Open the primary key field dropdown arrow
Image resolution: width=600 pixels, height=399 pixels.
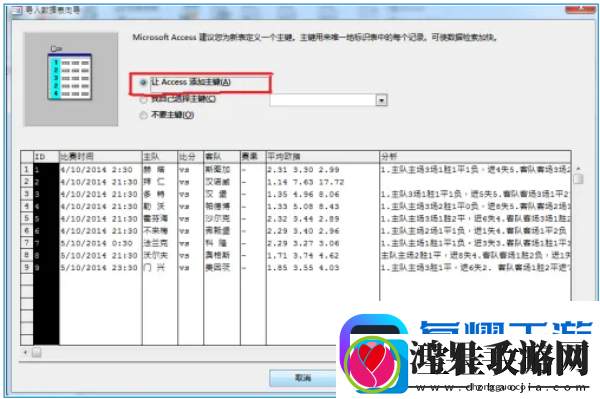381,100
